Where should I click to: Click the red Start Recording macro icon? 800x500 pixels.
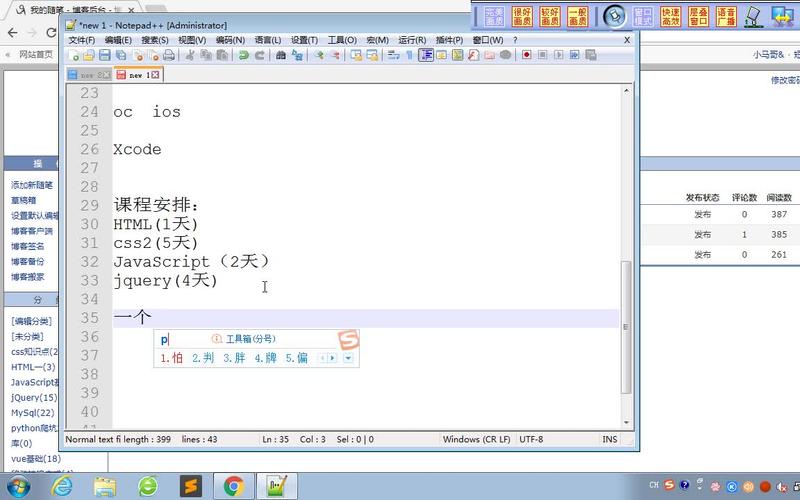pos(526,55)
